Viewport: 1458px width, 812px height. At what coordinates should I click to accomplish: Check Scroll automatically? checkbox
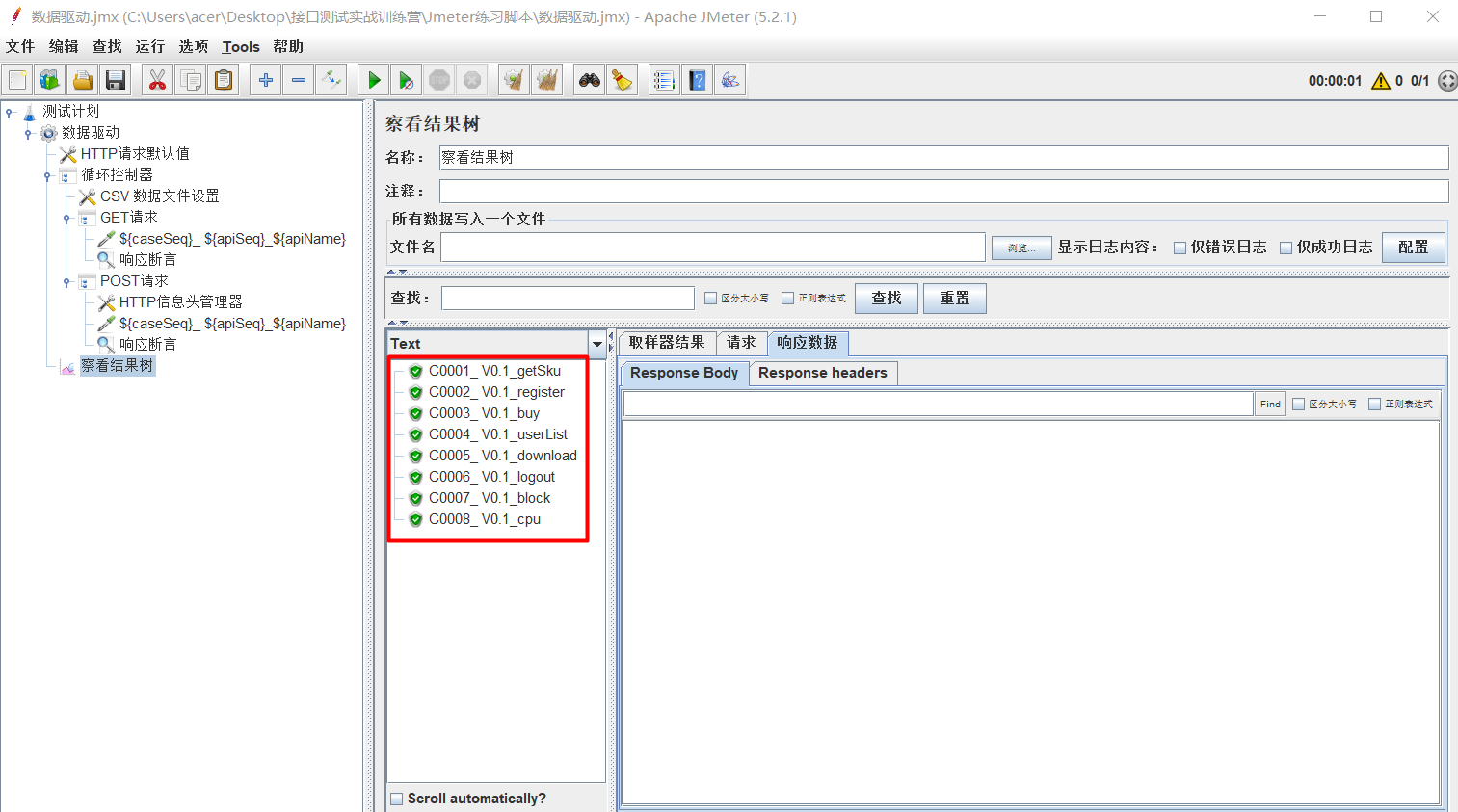click(396, 799)
